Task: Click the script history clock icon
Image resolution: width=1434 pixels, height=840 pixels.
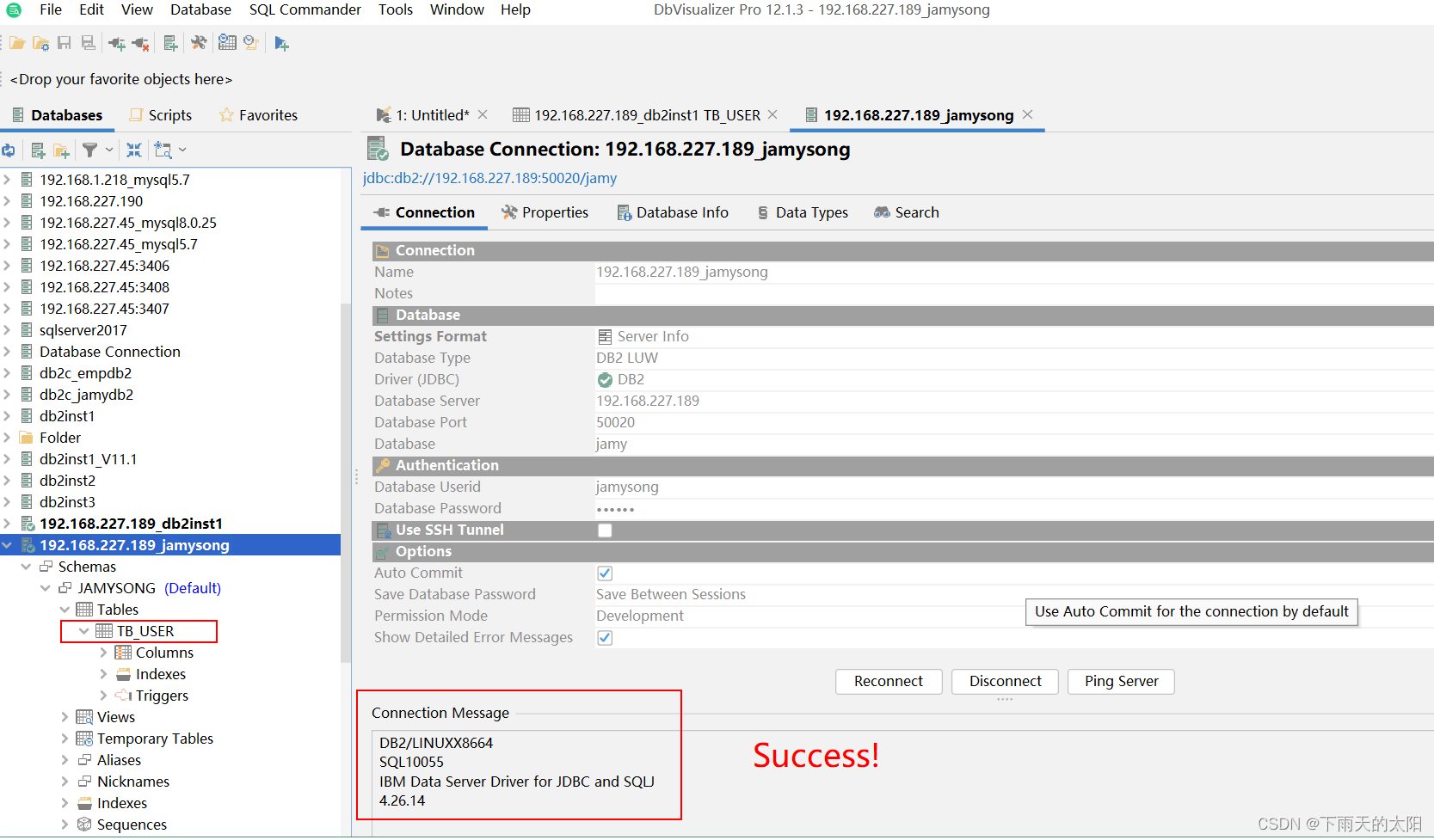Action: pyautogui.click(x=251, y=42)
